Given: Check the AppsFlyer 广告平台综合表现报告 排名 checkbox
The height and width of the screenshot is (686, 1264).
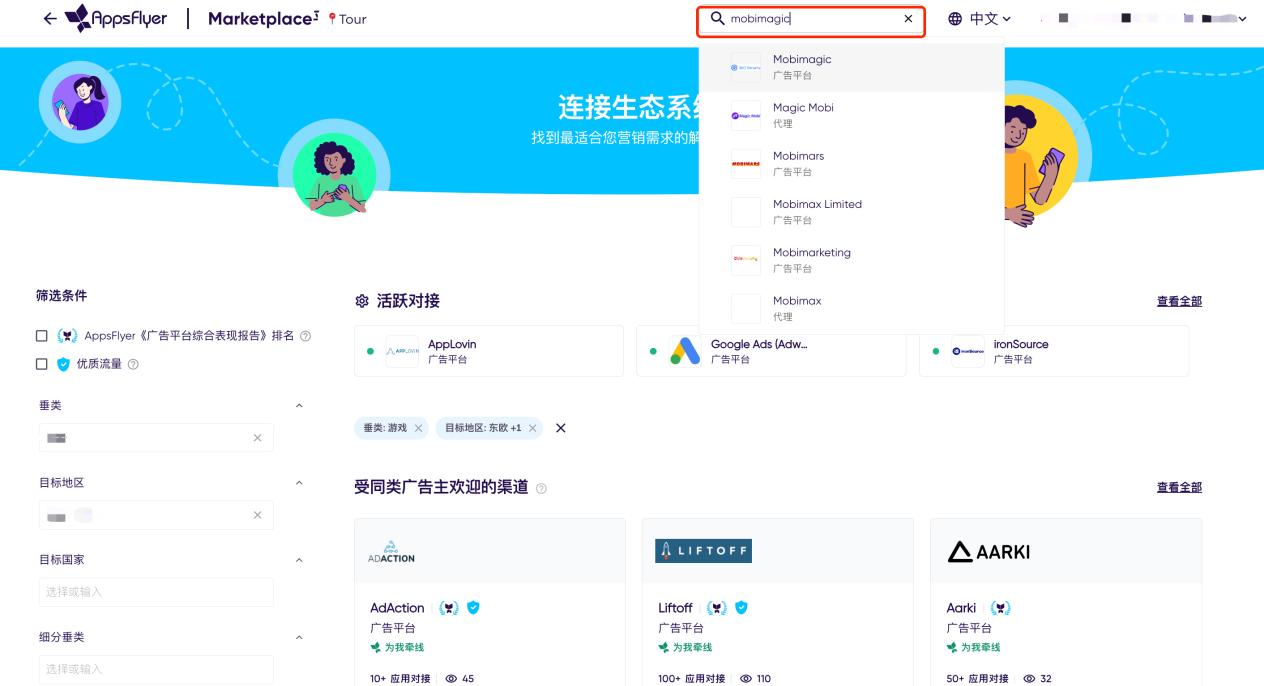Looking at the screenshot, I should pyautogui.click(x=41, y=336).
